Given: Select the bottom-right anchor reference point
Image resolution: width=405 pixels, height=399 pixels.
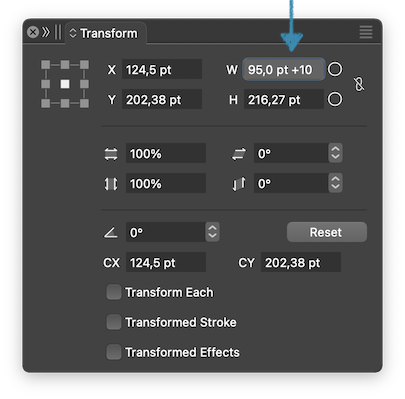Looking at the screenshot, I should click(84, 103).
